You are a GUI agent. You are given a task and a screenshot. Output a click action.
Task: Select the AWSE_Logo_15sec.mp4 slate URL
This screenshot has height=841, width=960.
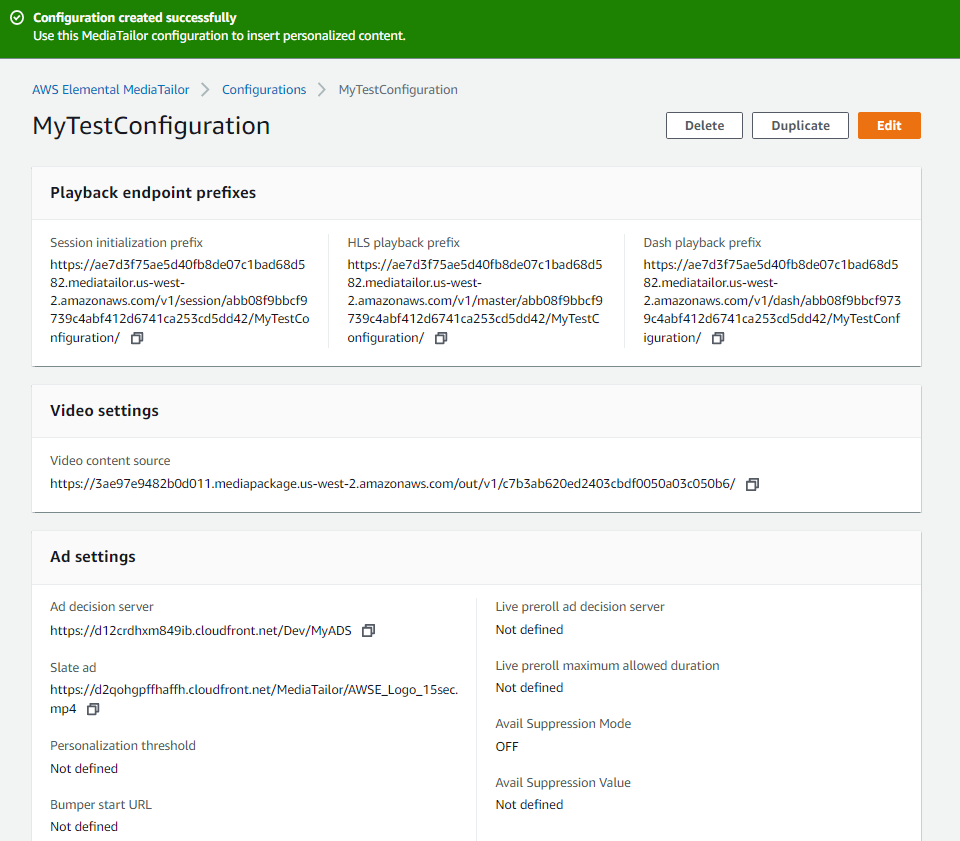(x=254, y=699)
